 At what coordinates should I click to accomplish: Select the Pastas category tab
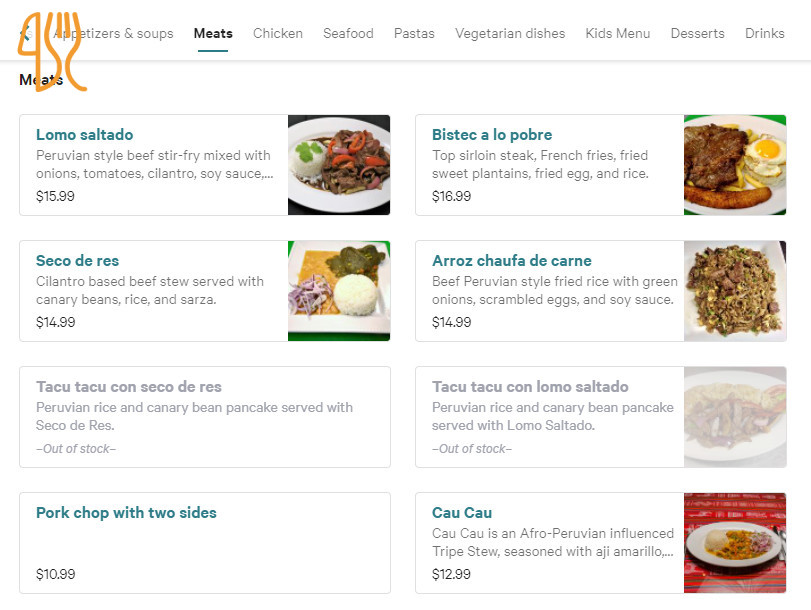point(414,34)
